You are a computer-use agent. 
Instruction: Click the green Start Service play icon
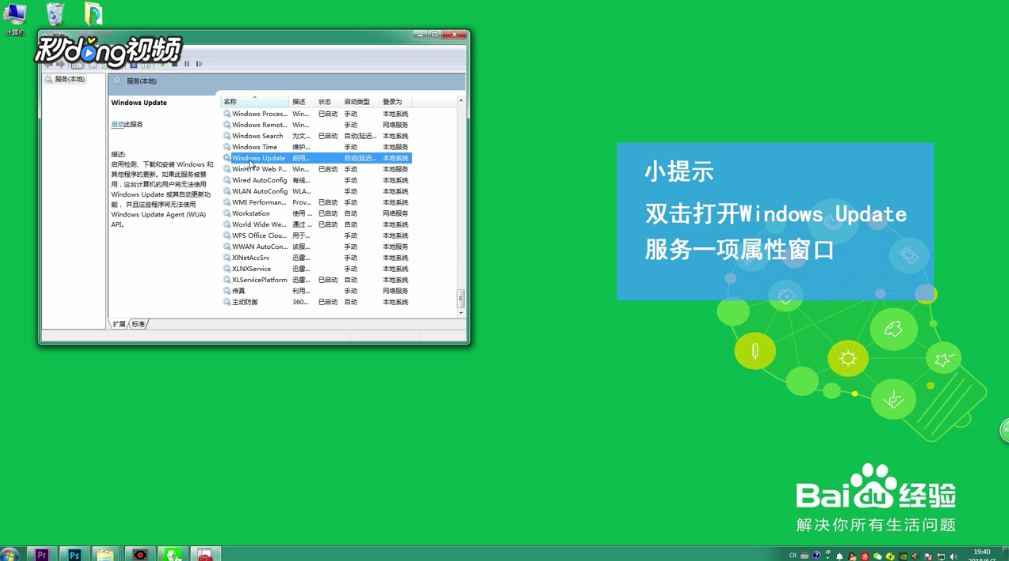[x=163, y=64]
